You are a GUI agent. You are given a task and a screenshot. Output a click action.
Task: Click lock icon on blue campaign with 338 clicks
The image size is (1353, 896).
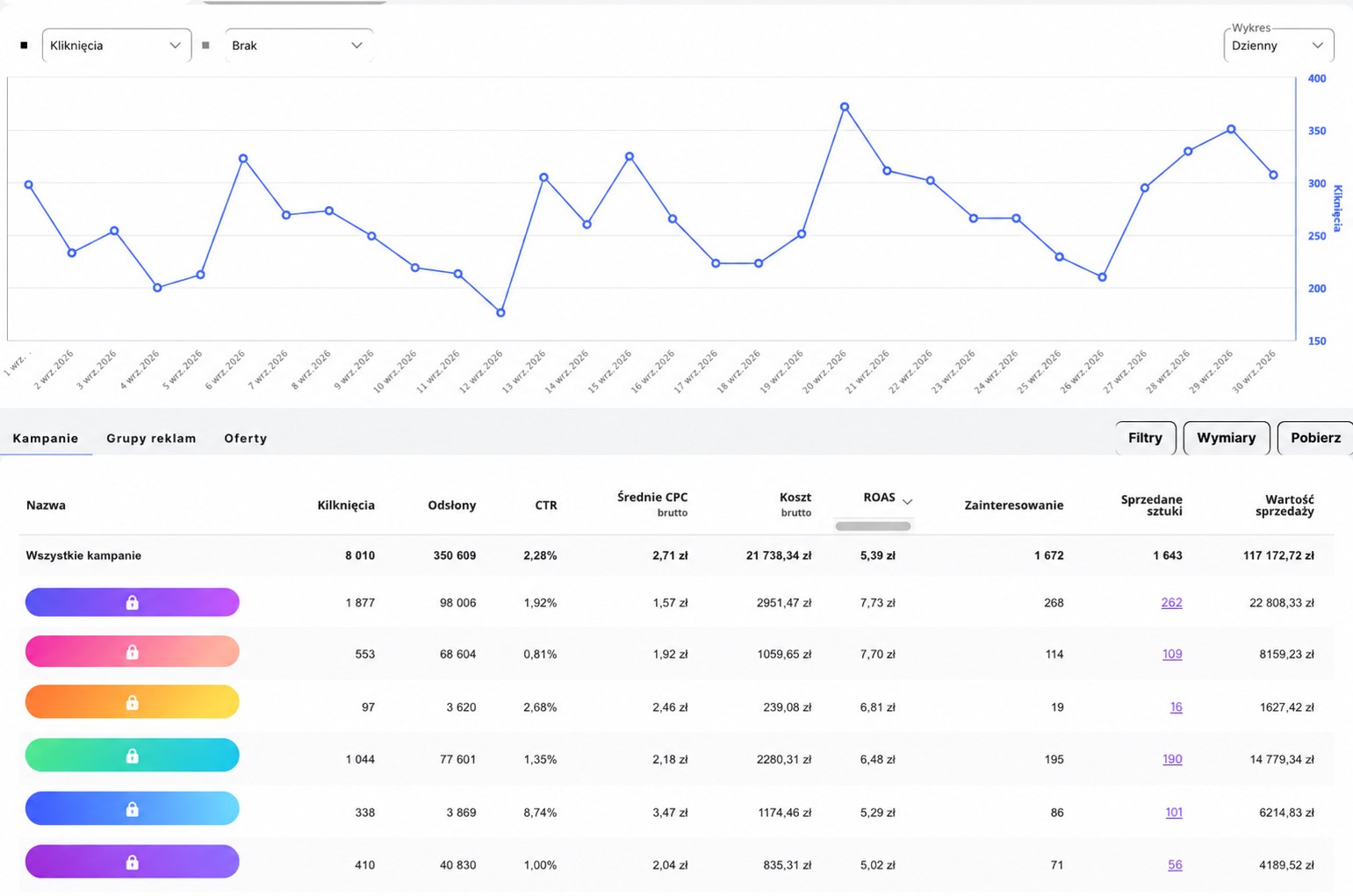coord(132,809)
